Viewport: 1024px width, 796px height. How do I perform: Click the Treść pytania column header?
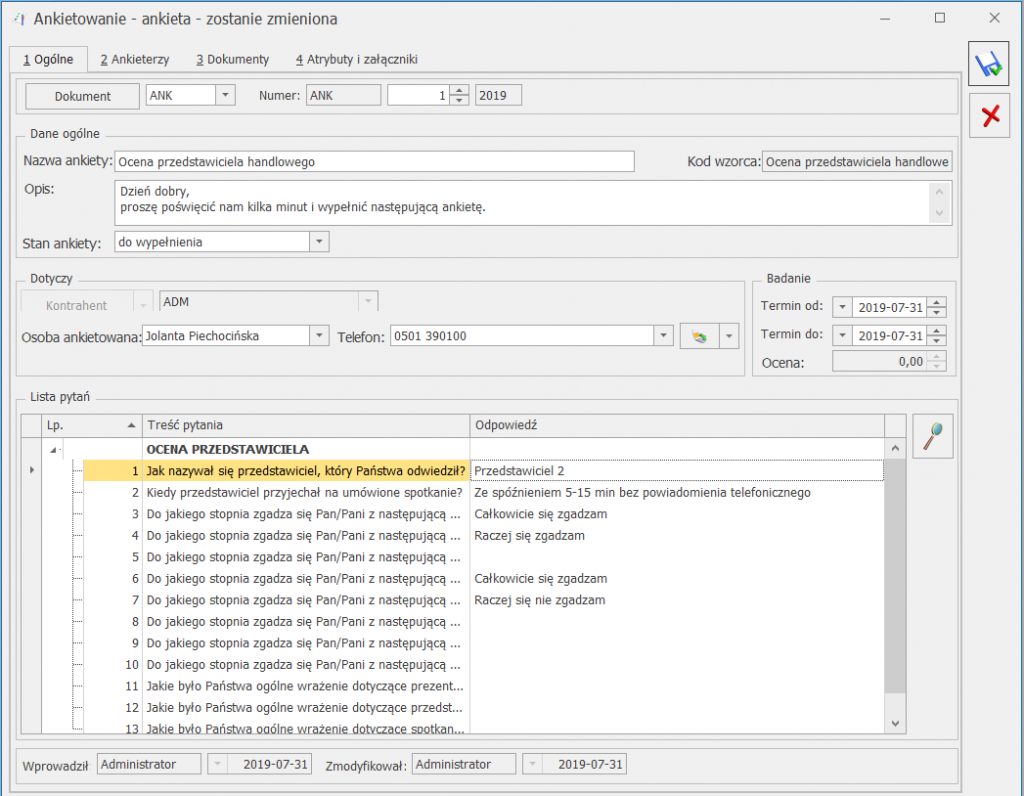pos(306,425)
